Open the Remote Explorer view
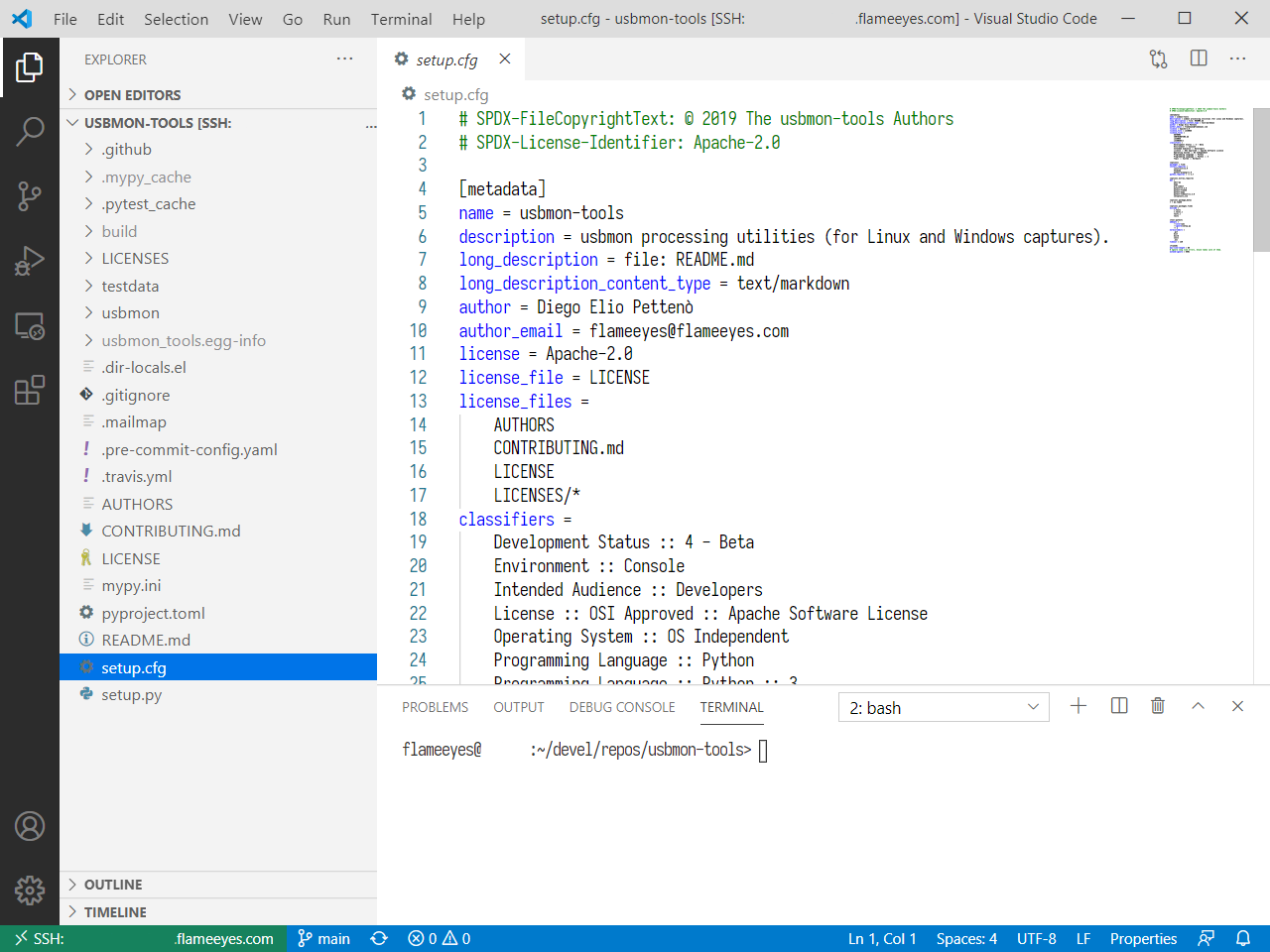 pos(30,326)
